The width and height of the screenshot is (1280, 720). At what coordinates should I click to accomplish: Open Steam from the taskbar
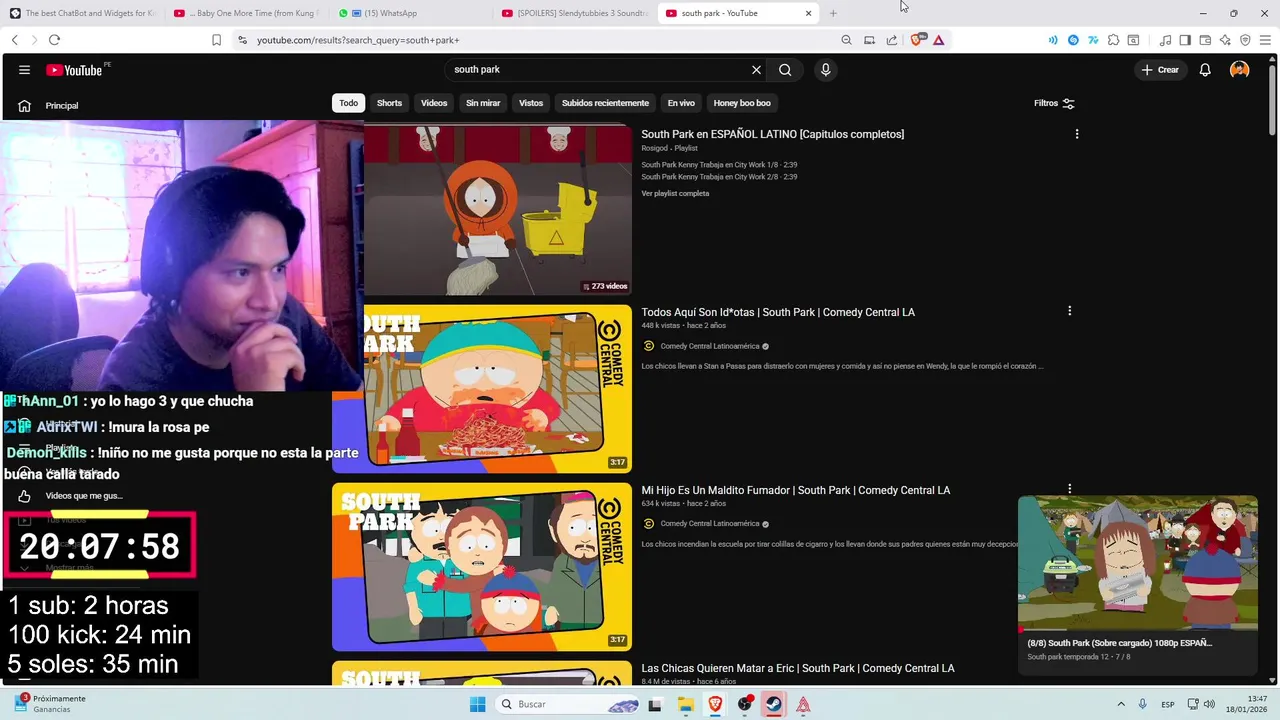(x=773, y=704)
